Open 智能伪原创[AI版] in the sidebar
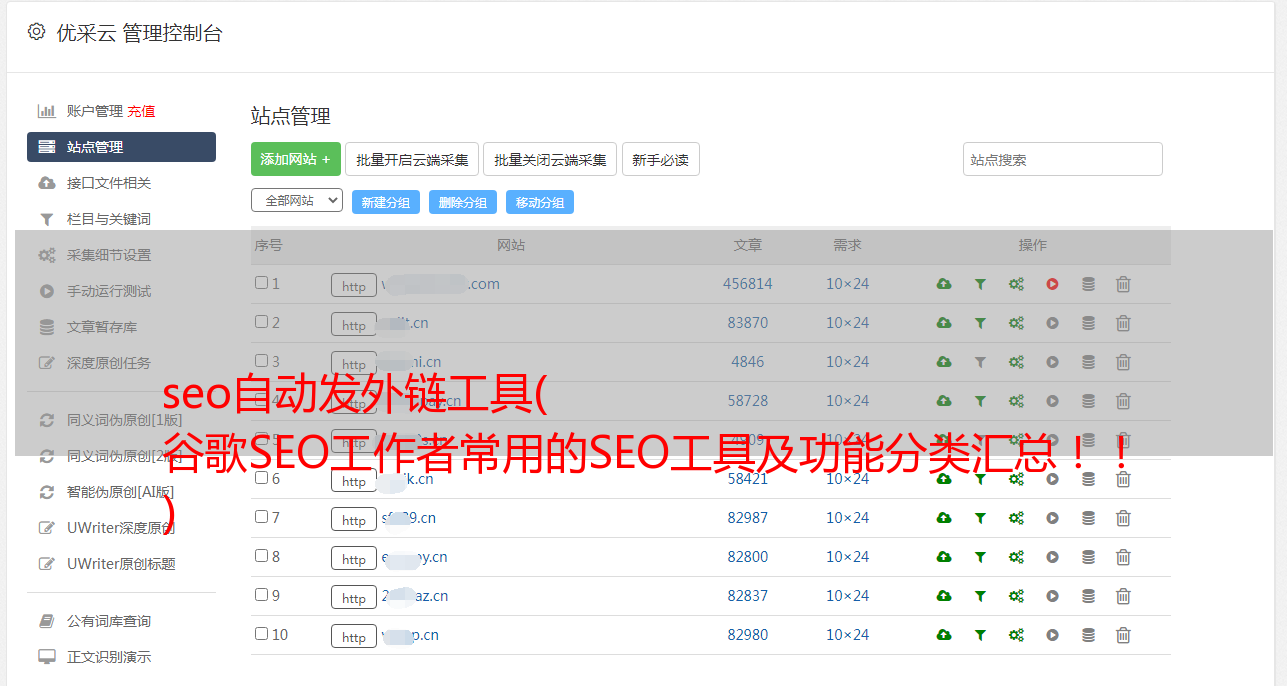 (x=121, y=492)
